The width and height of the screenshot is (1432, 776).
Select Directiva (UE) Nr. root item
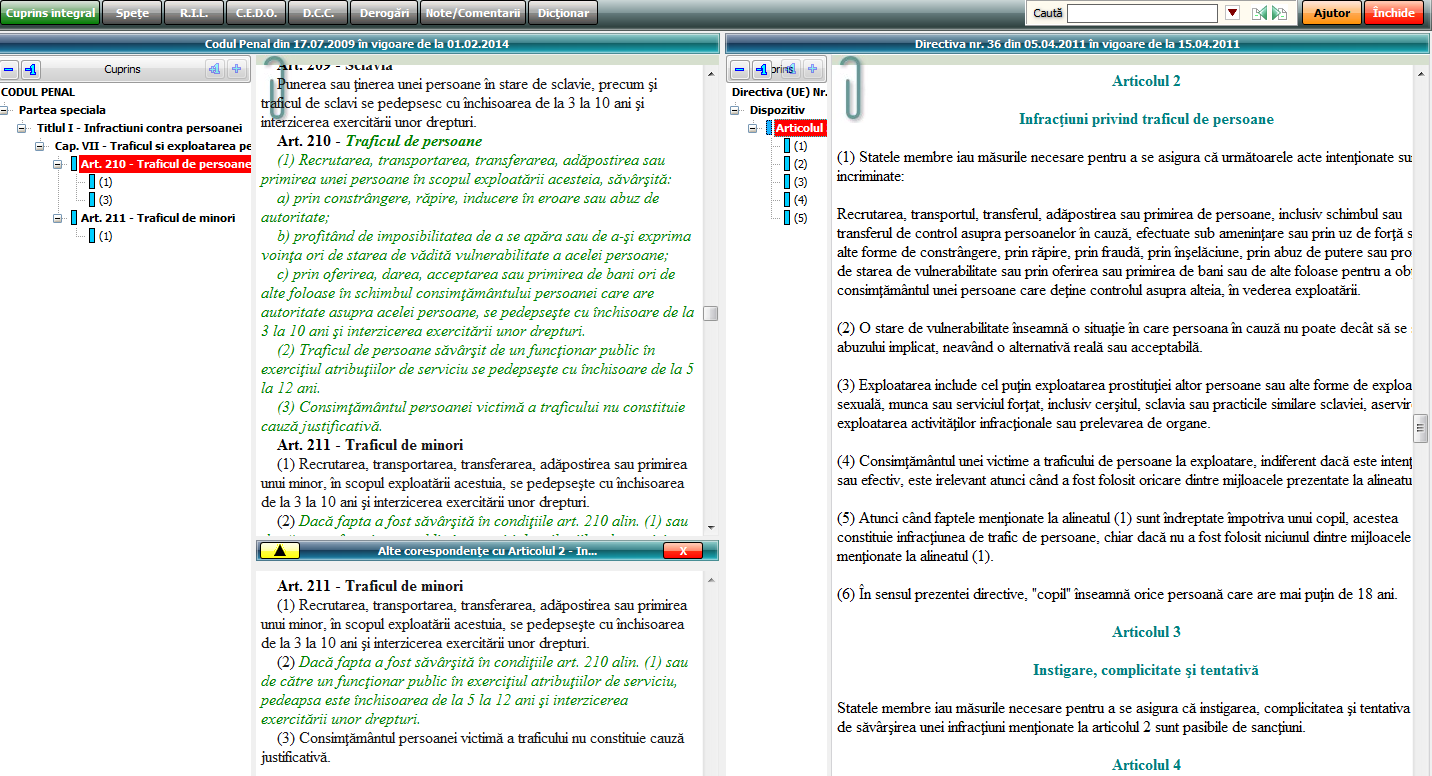780,92
